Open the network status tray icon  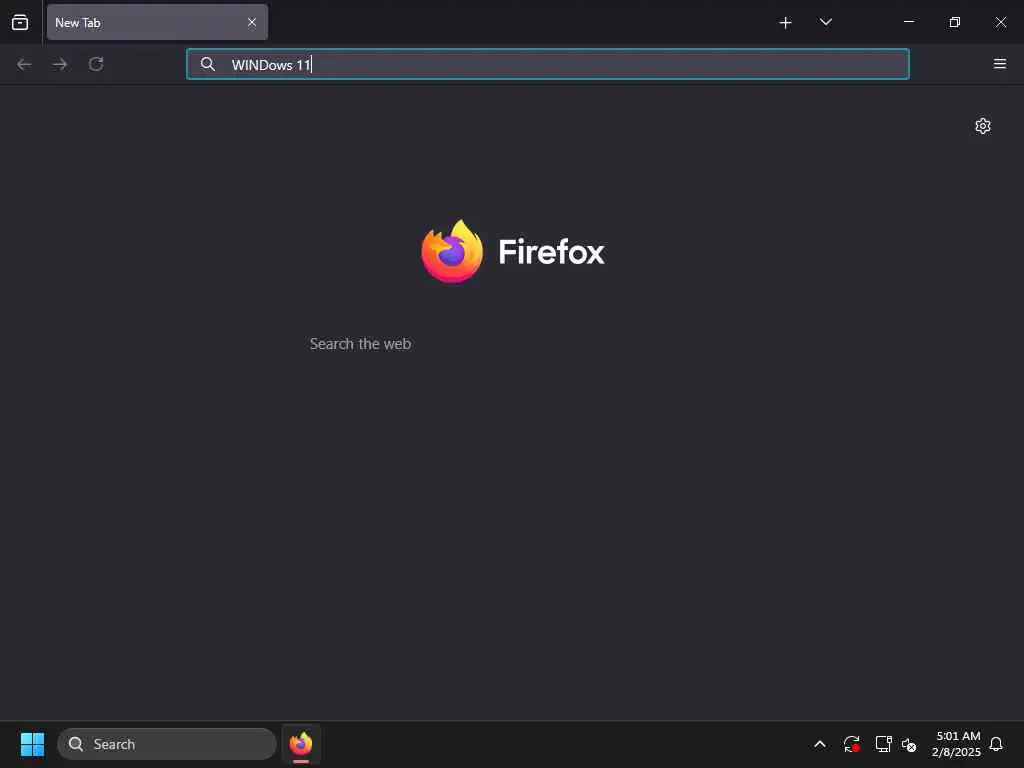pyautogui.click(x=883, y=744)
